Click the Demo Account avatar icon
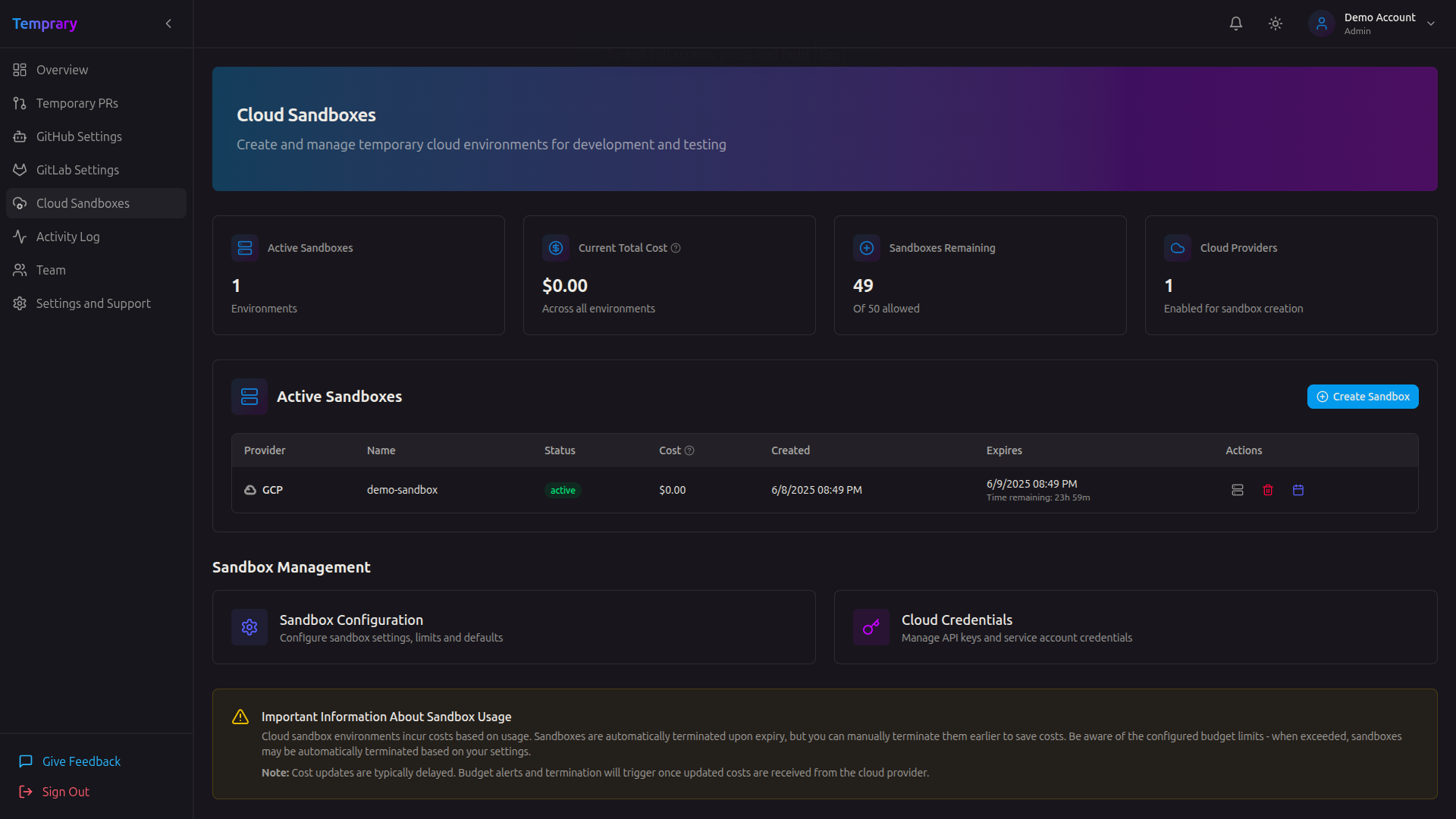Viewport: 1456px width, 819px height. pos(1322,24)
